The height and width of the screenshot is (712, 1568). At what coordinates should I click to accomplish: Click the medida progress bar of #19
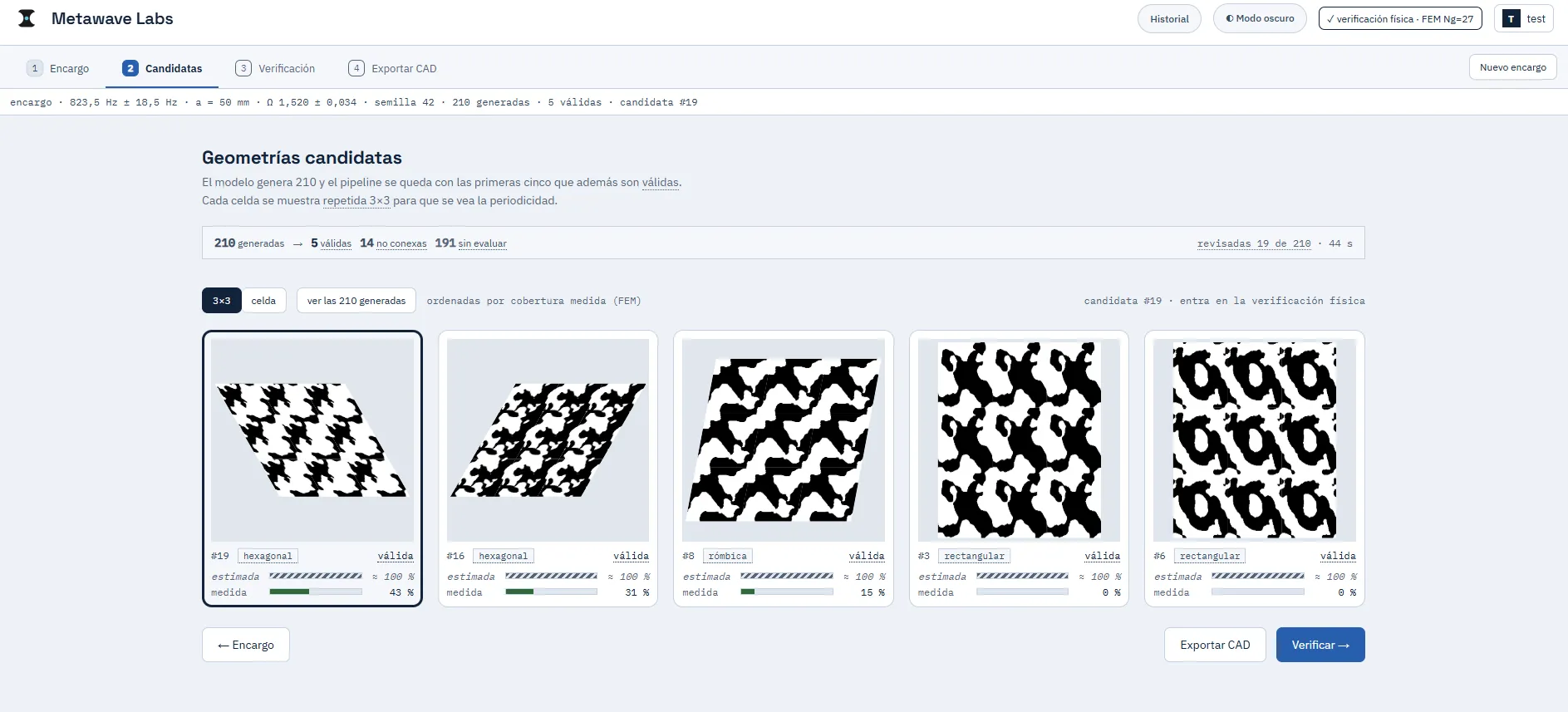pyautogui.click(x=316, y=592)
